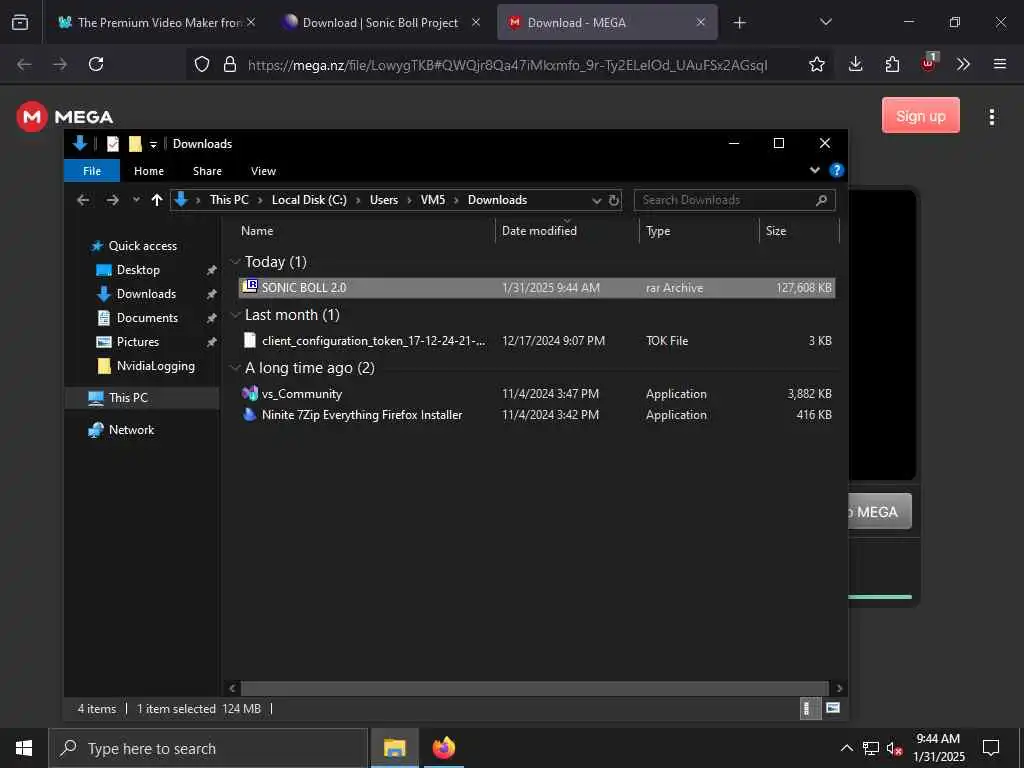Open a new Firefox tab
Screen dimensions: 1024x768
pyautogui.click(x=739, y=23)
